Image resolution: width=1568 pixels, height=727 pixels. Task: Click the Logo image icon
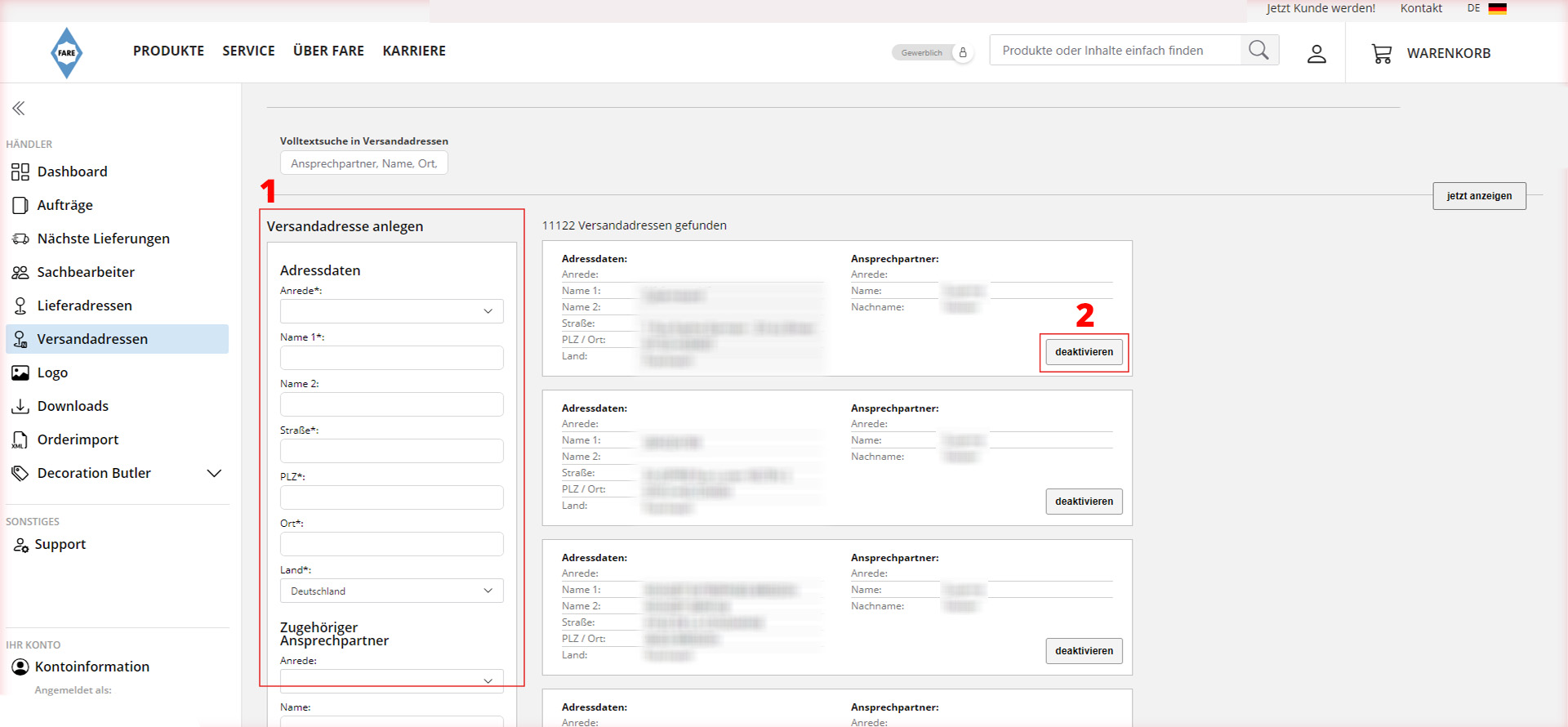[20, 372]
